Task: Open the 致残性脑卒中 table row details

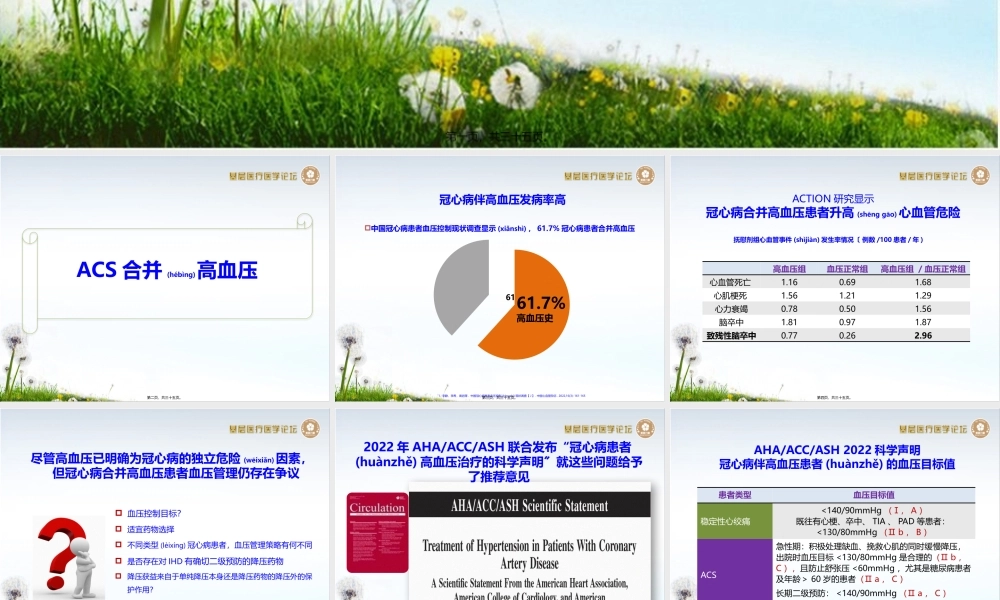Action: coord(731,335)
